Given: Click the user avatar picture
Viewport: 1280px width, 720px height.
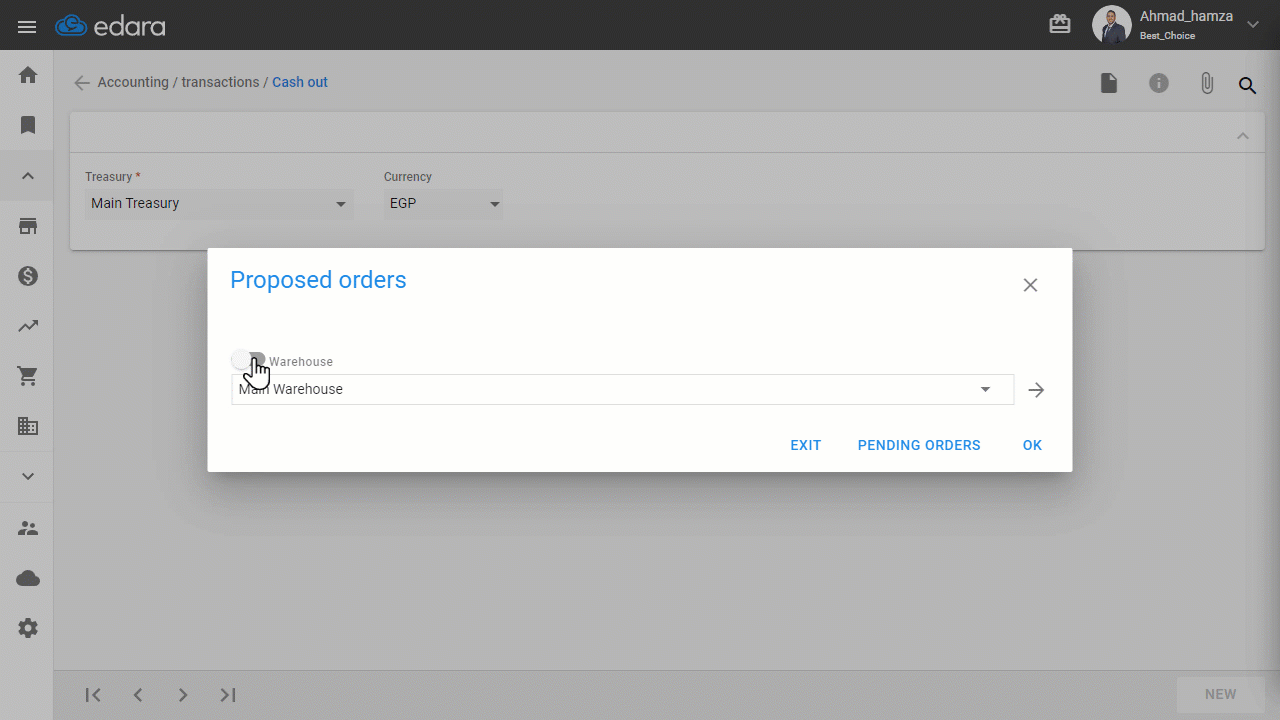Looking at the screenshot, I should click(x=1111, y=25).
